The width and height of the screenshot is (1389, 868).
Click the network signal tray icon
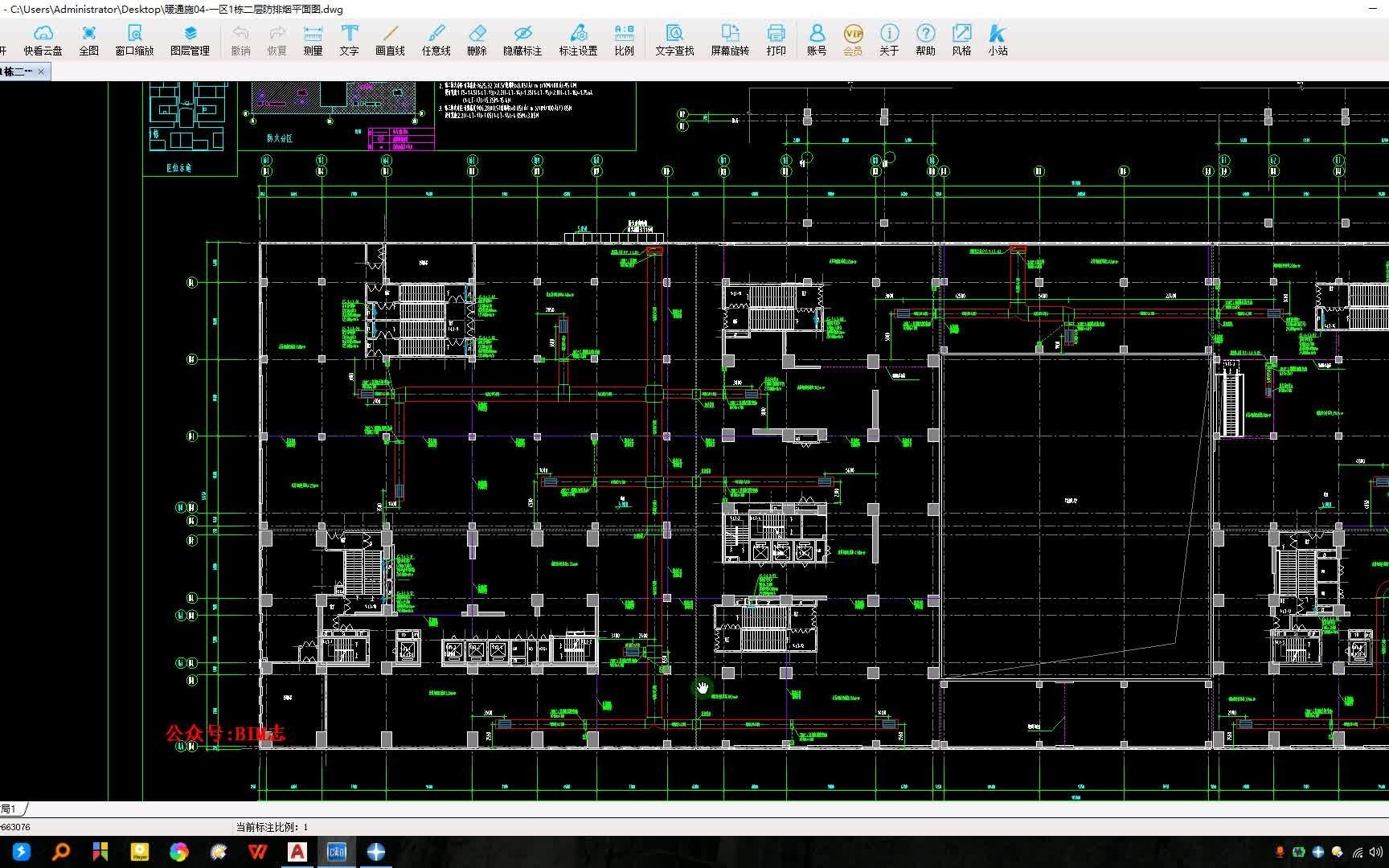point(1357,852)
